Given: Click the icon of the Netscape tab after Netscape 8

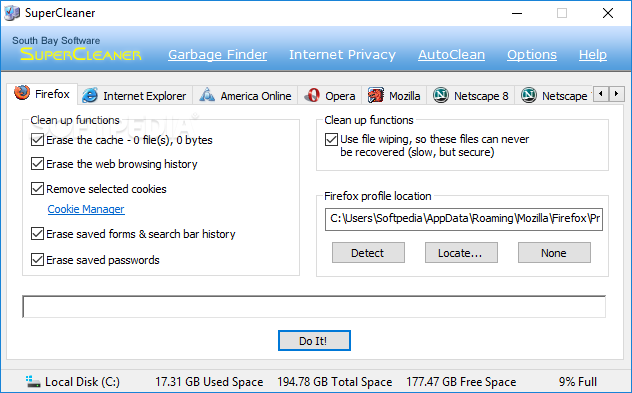Looking at the screenshot, I should 528,95.
